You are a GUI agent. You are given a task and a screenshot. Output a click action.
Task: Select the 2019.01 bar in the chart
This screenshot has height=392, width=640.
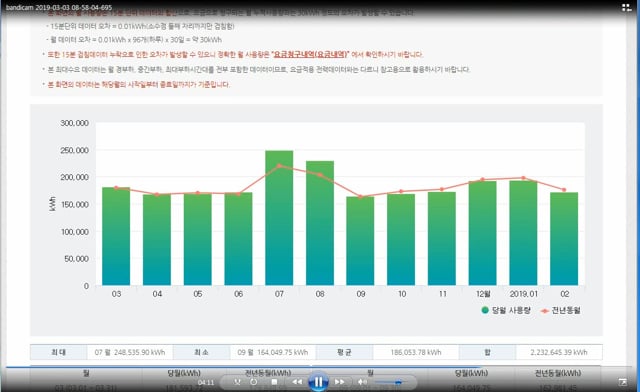click(x=523, y=233)
